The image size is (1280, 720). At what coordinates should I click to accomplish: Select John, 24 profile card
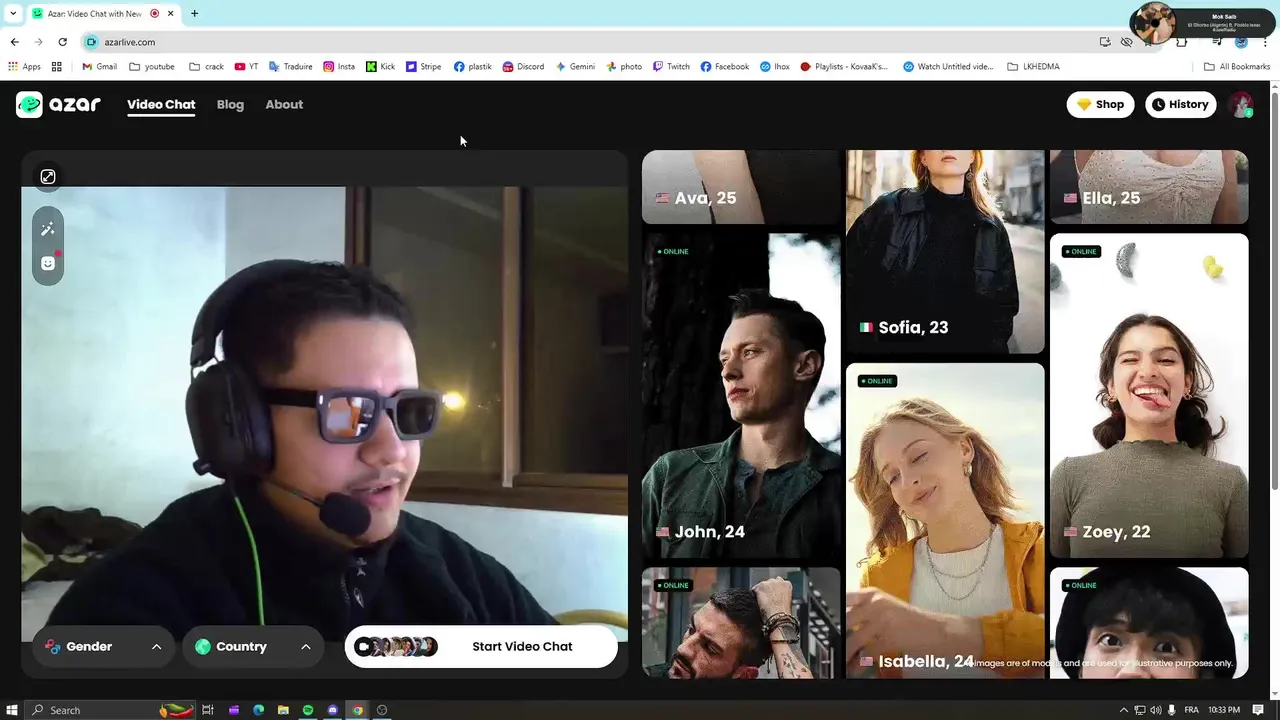[x=741, y=395]
